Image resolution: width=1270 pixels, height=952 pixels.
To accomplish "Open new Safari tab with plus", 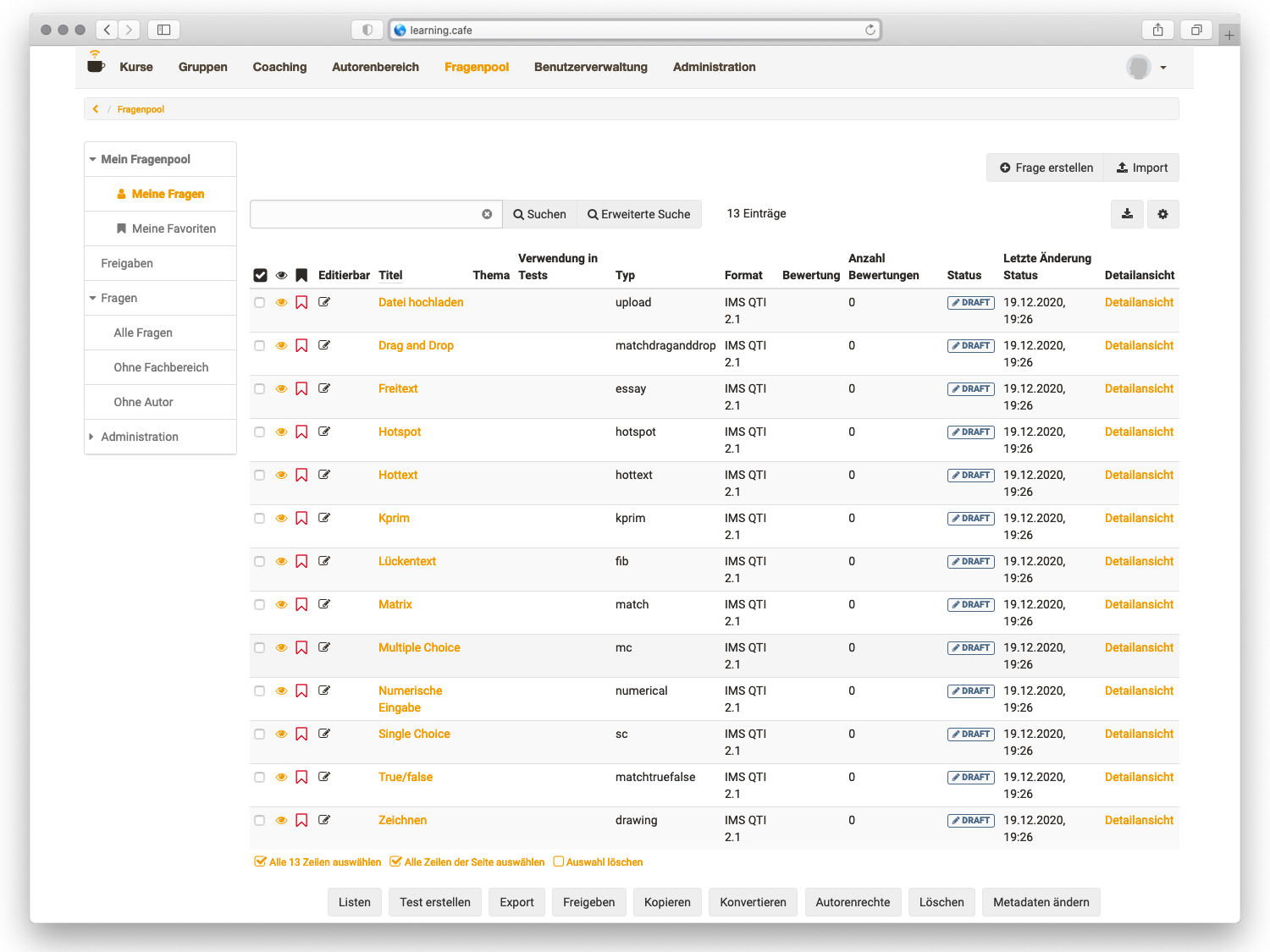I will pyautogui.click(x=1229, y=35).
